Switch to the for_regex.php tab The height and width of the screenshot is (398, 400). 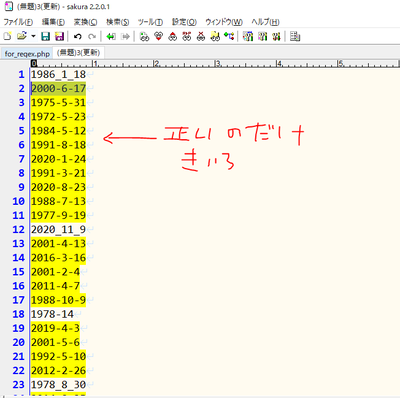[x=27, y=53]
